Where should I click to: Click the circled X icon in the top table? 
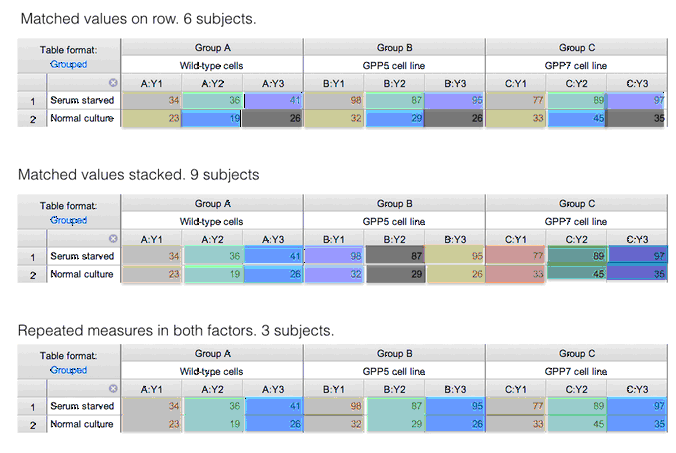point(112,83)
